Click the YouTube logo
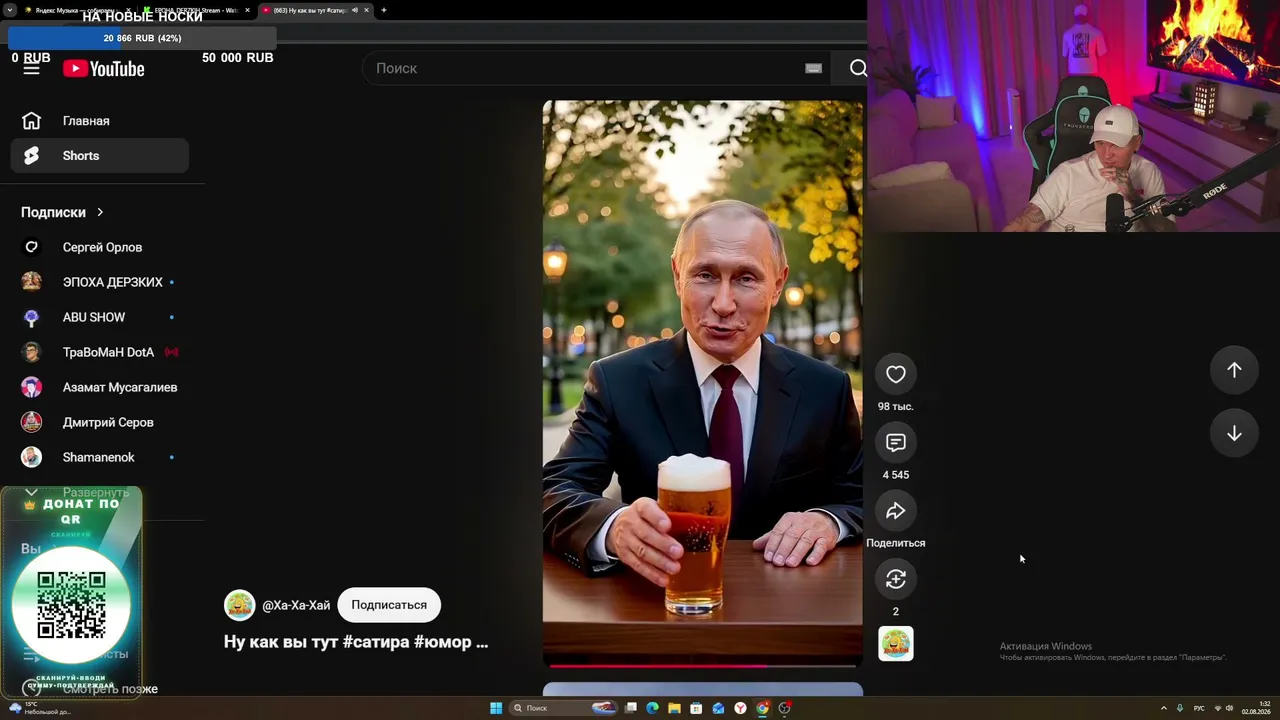Image resolution: width=1280 pixels, height=720 pixels. pyautogui.click(x=104, y=68)
